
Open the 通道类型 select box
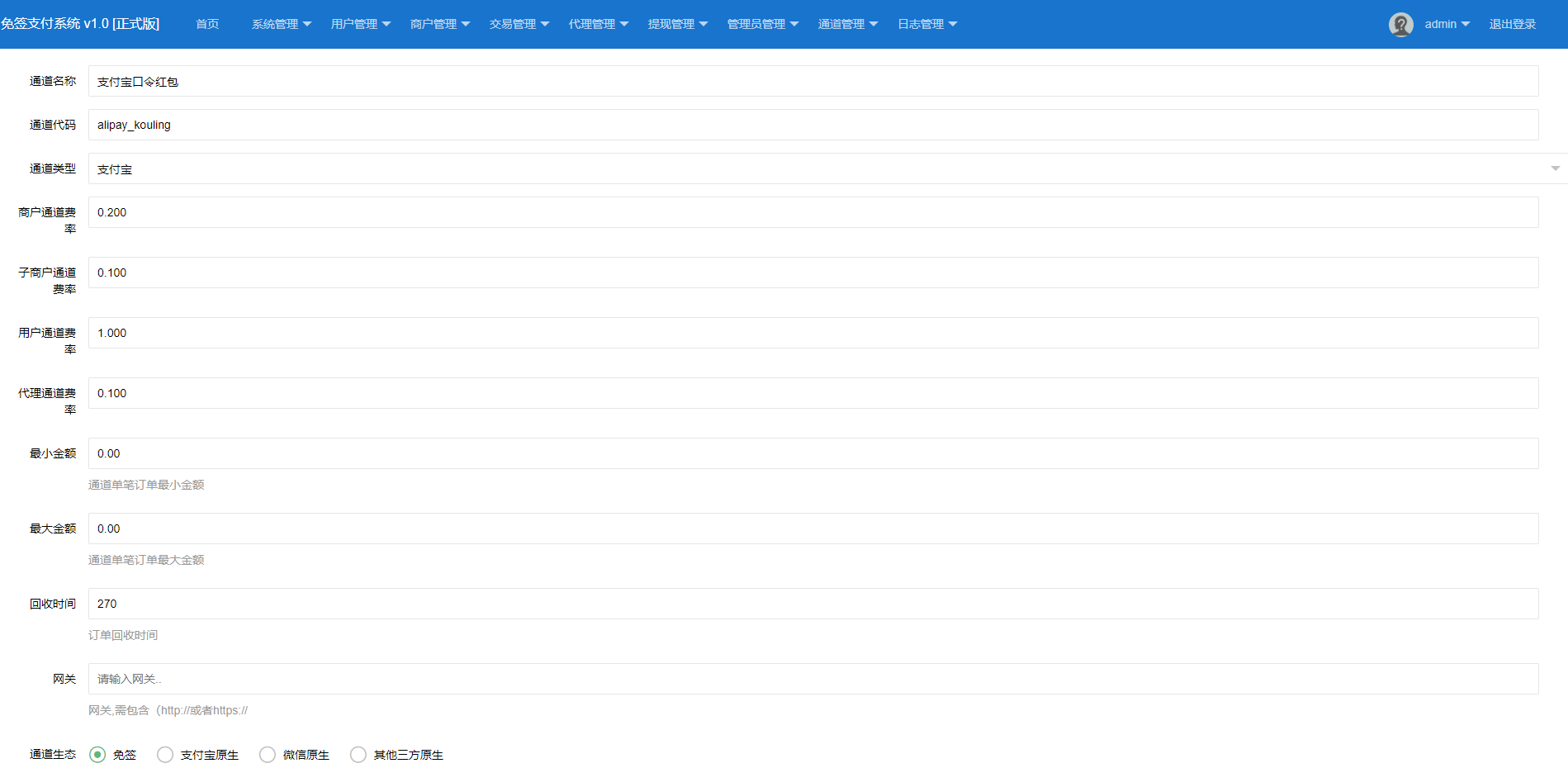(828, 168)
